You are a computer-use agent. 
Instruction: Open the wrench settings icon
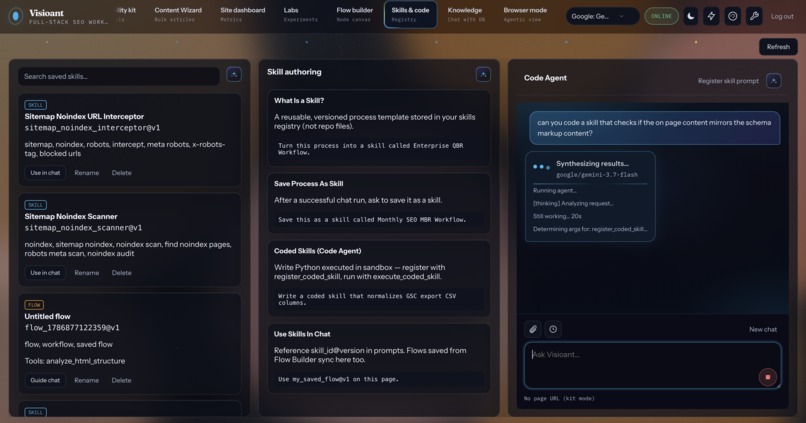click(754, 16)
